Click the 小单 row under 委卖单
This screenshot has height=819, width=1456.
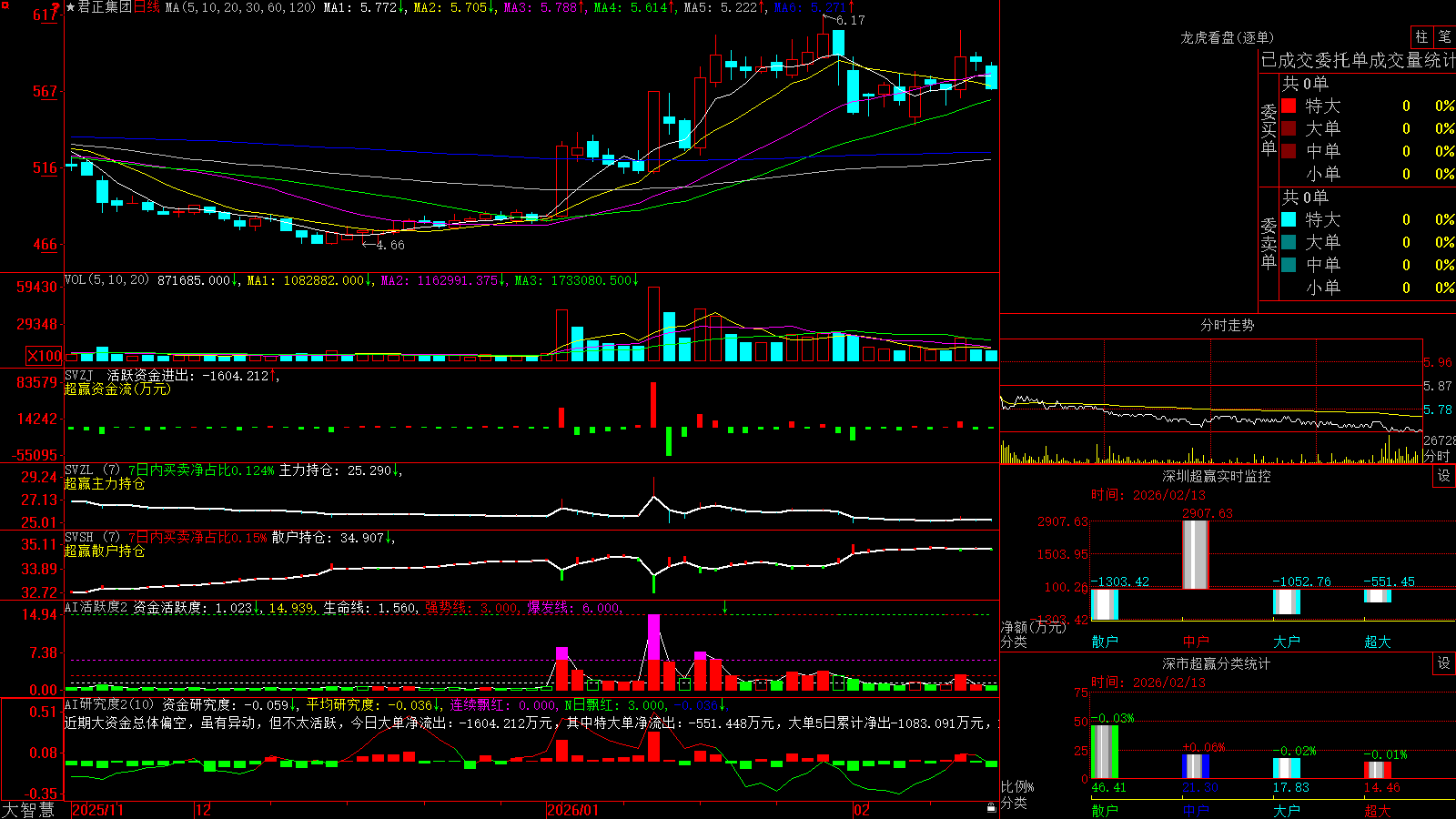(x=1367, y=288)
